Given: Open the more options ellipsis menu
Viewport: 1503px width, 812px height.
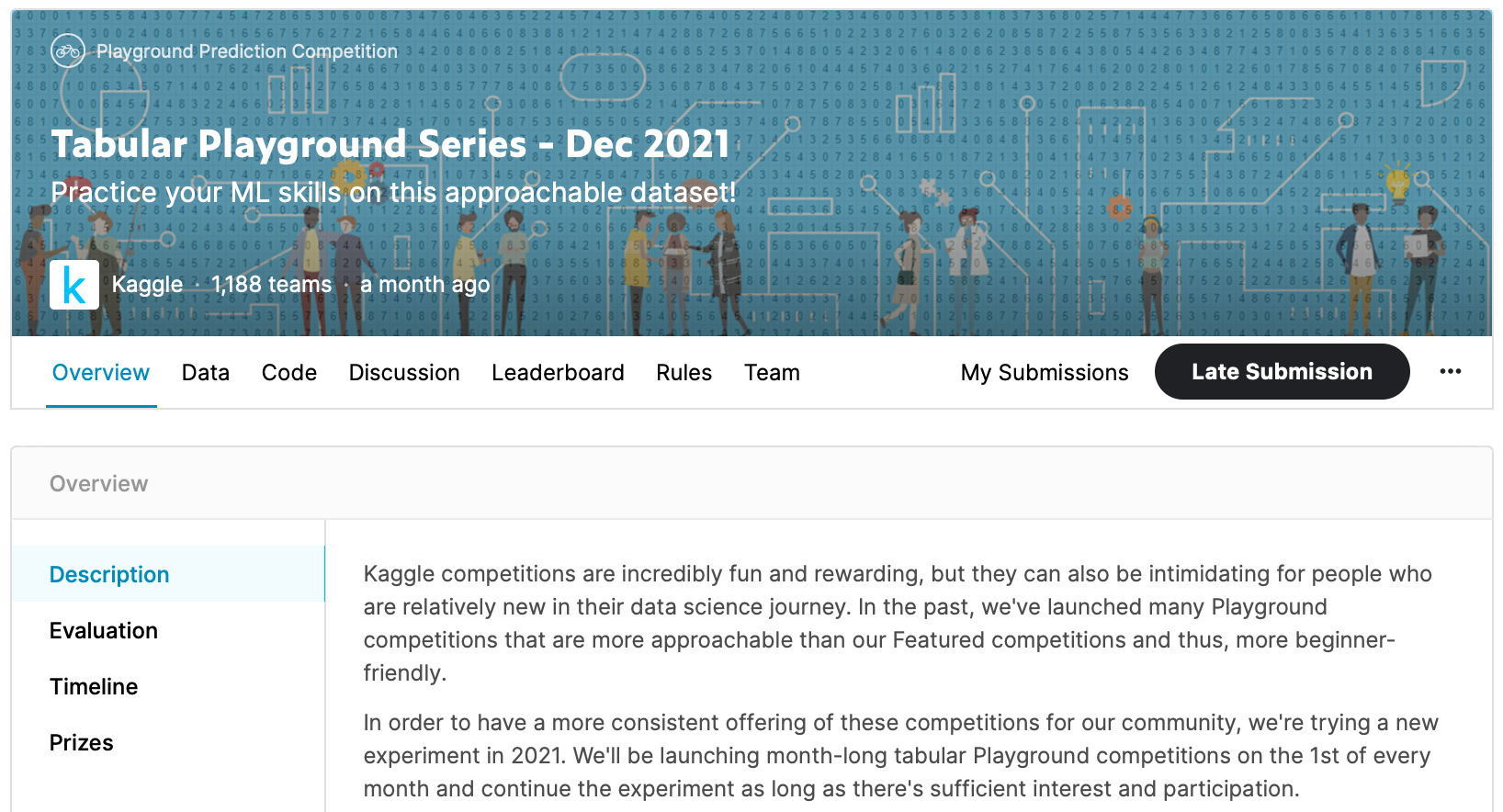Looking at the screenshot, I should click(1450, 371).
